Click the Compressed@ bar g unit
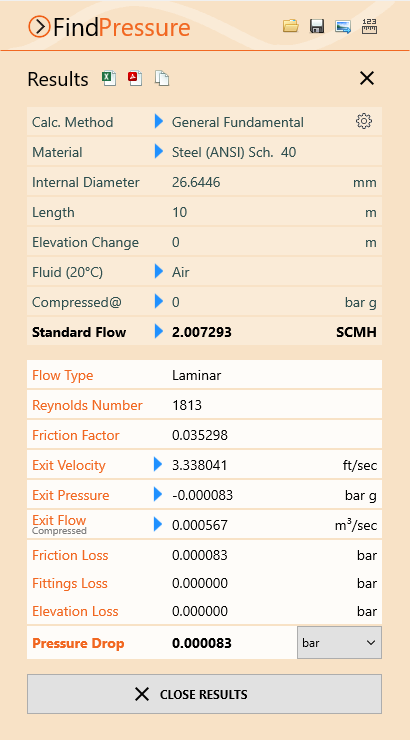Image resolution: width=410 pixels, height=740 pixels. pyautogui.click(x=360, y=303)
